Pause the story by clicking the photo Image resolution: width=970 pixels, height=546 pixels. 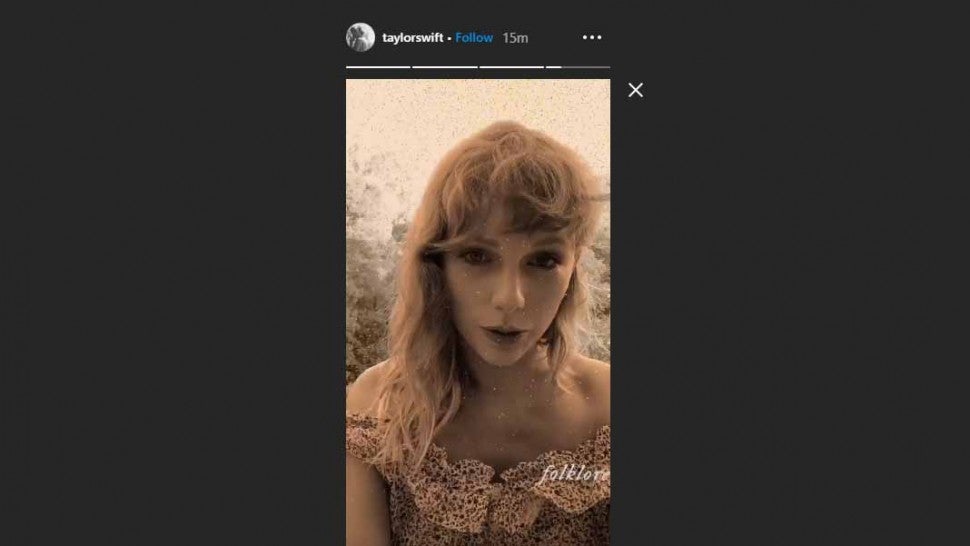point(478,312)
